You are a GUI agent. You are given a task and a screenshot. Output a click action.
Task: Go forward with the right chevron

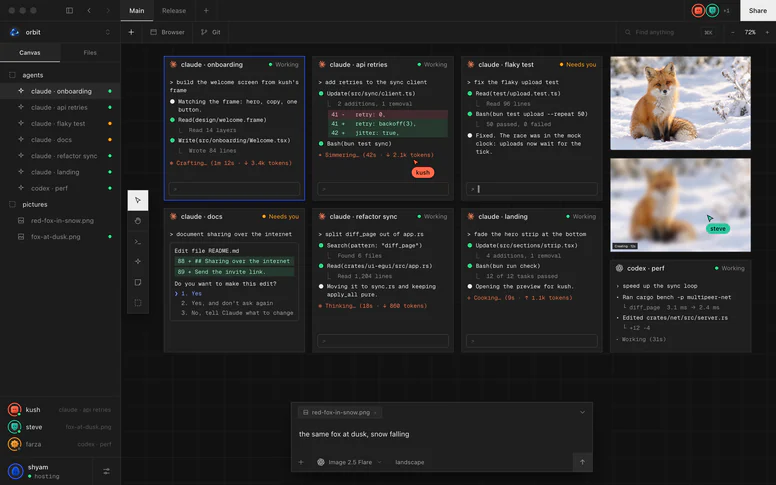[x=108, y=10]
